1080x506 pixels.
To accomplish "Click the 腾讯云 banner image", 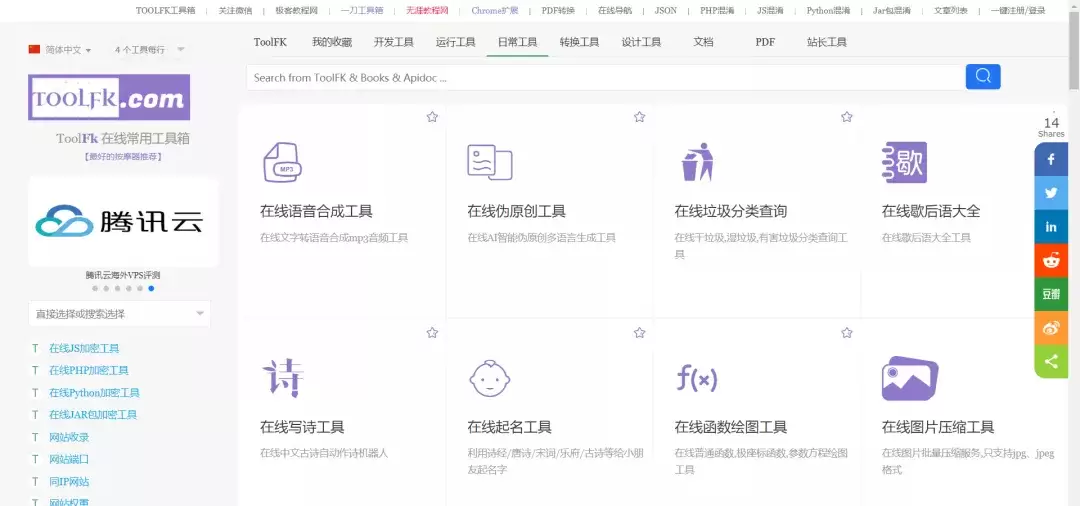I will coord(123,222).
